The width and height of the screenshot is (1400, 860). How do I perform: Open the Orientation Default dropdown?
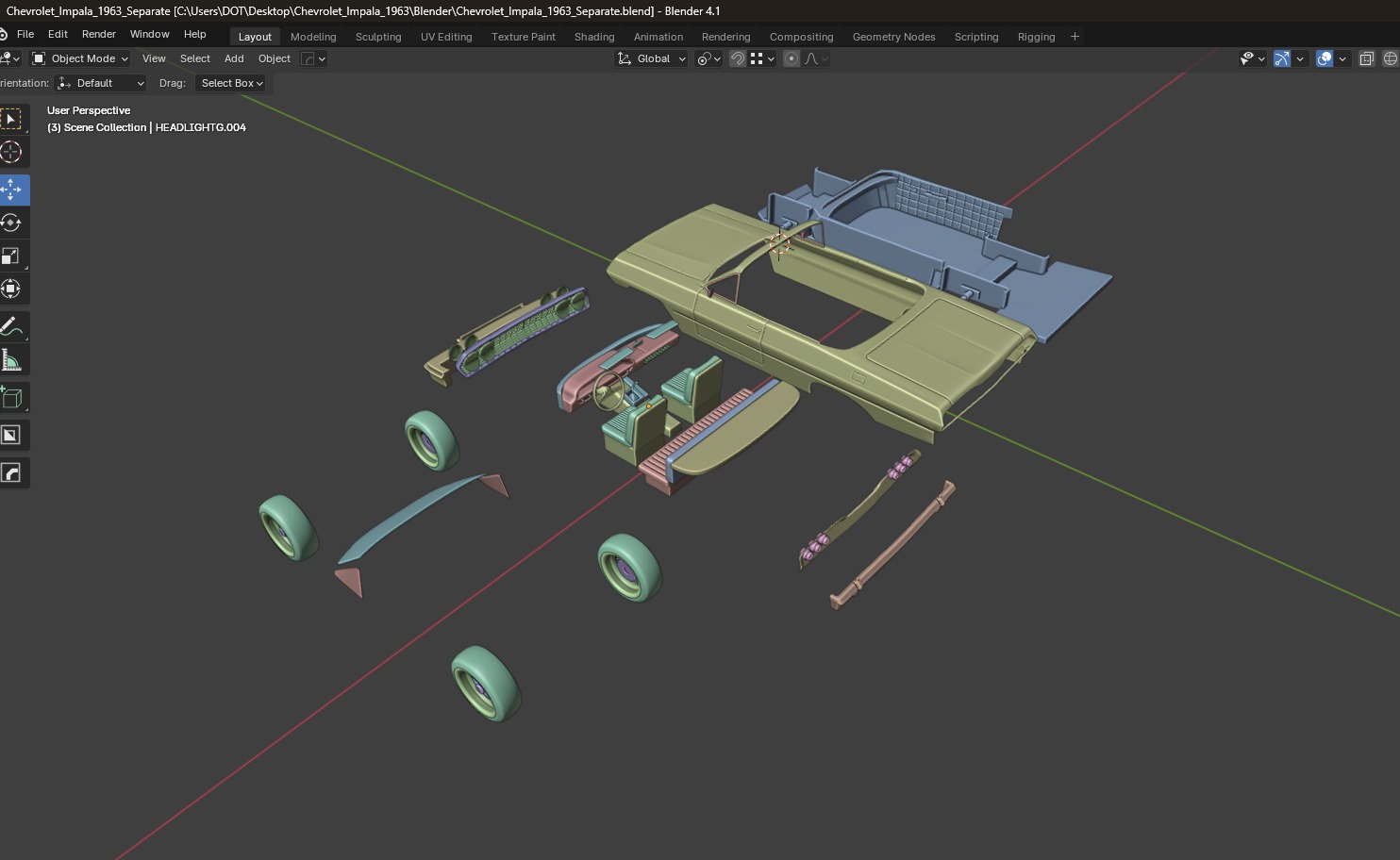coord(101,83)
